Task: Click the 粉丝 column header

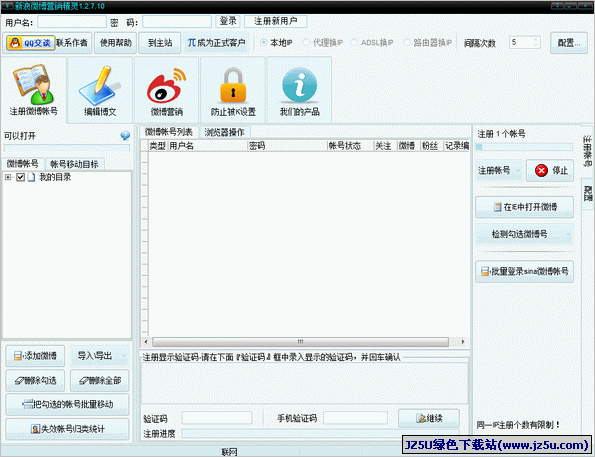Action: click(x=431, y=146)
